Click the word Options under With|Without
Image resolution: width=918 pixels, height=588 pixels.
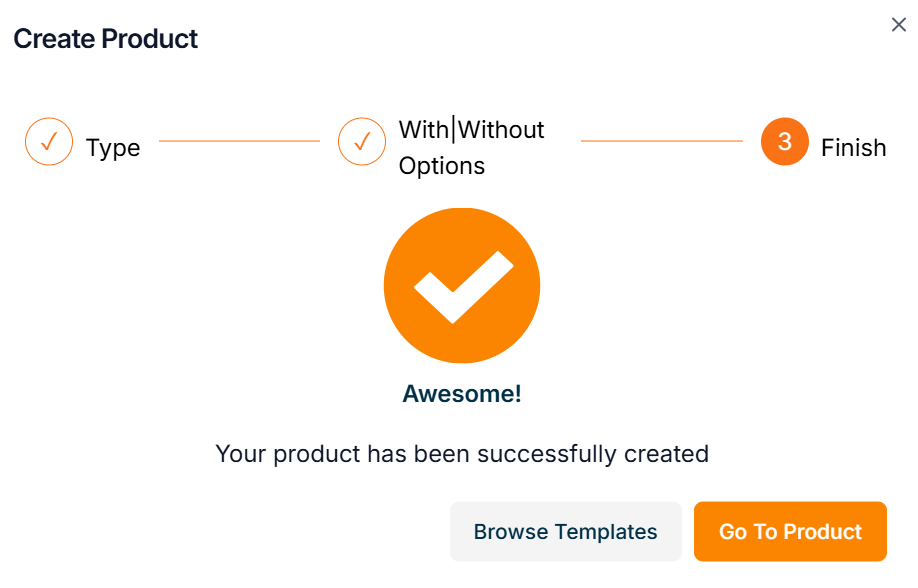point(441,166)
